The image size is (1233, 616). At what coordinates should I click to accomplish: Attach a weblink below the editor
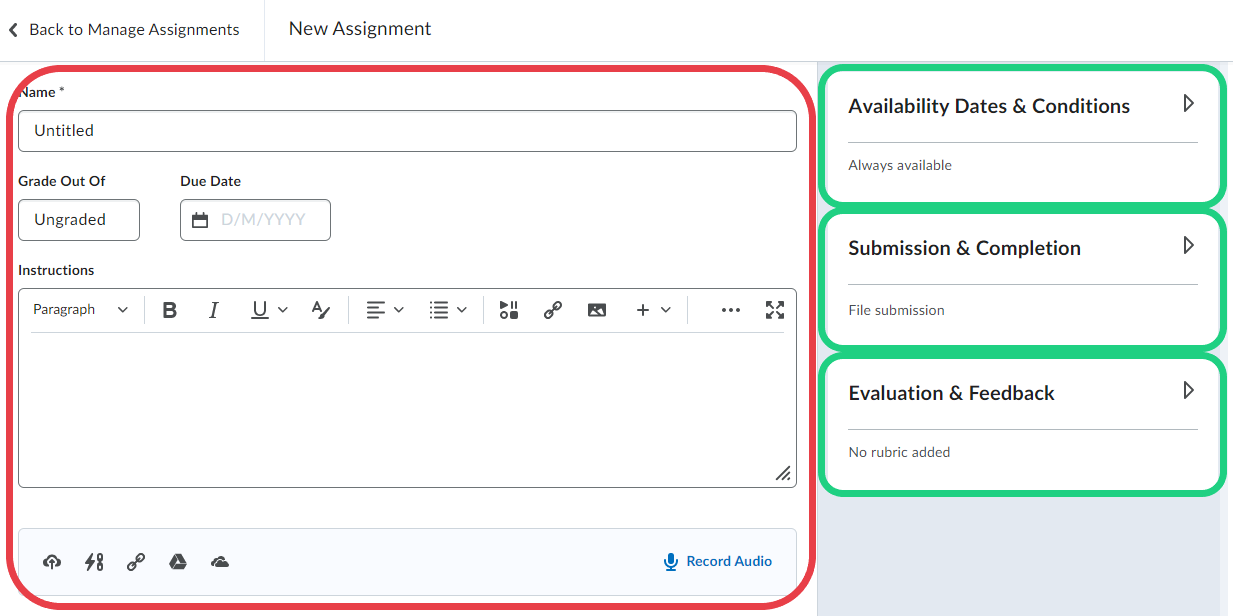[136, 562]
